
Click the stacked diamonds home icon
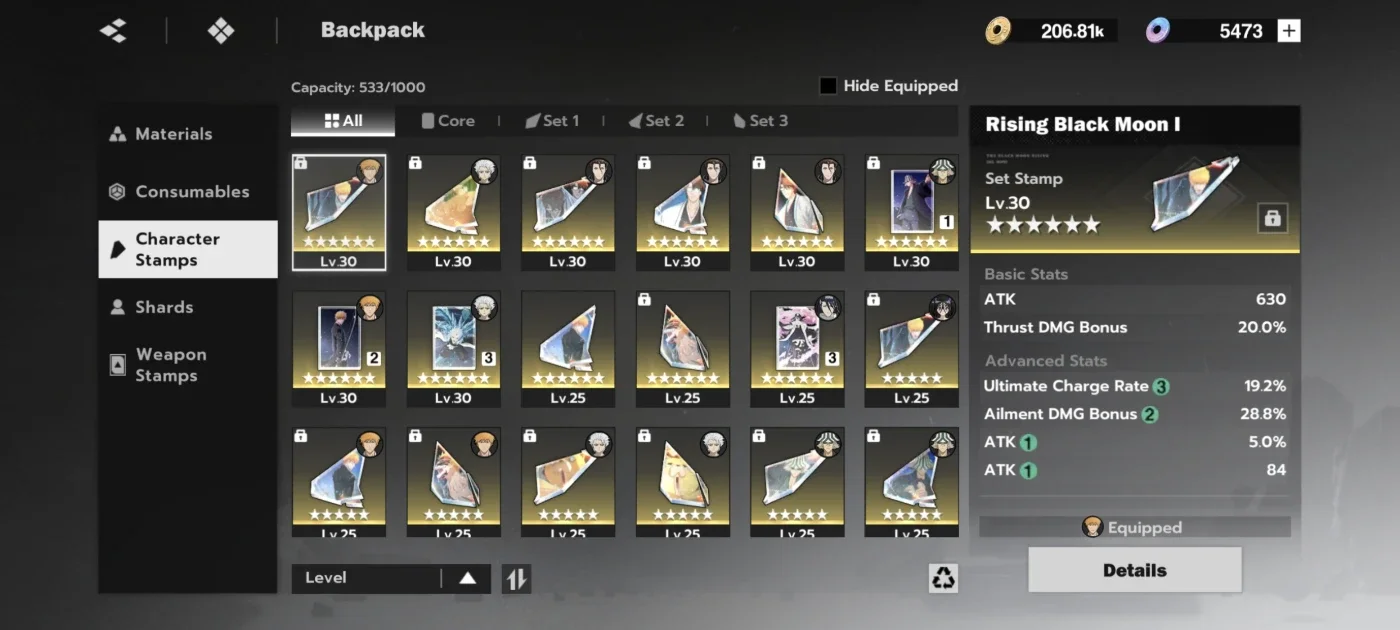[x=114, y=31]
